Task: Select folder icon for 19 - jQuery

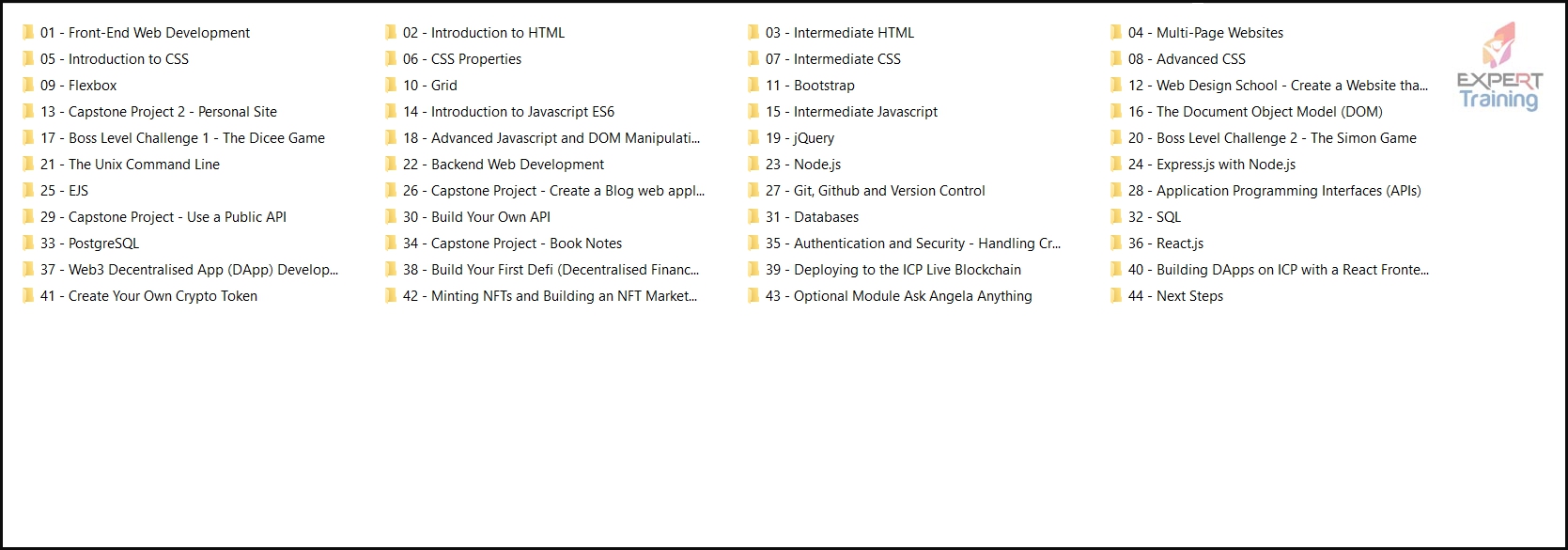Action: coord(753,138)
